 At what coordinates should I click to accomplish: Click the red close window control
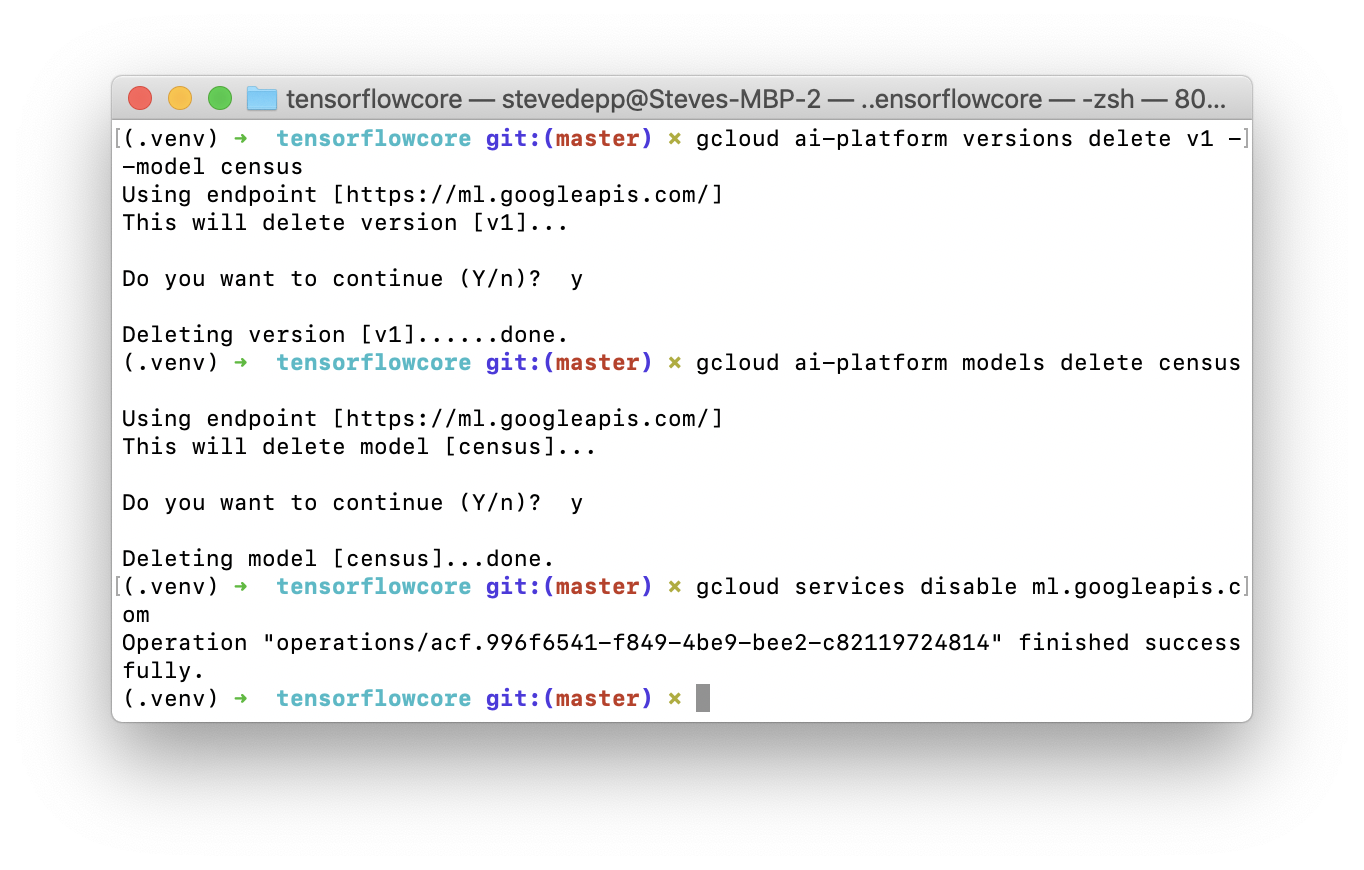(x=140, y=99)
